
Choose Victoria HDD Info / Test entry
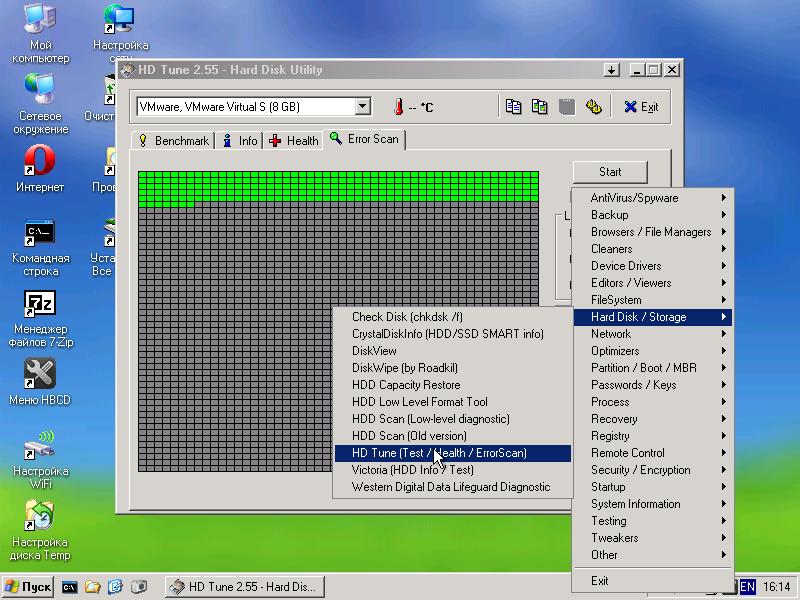412,470
